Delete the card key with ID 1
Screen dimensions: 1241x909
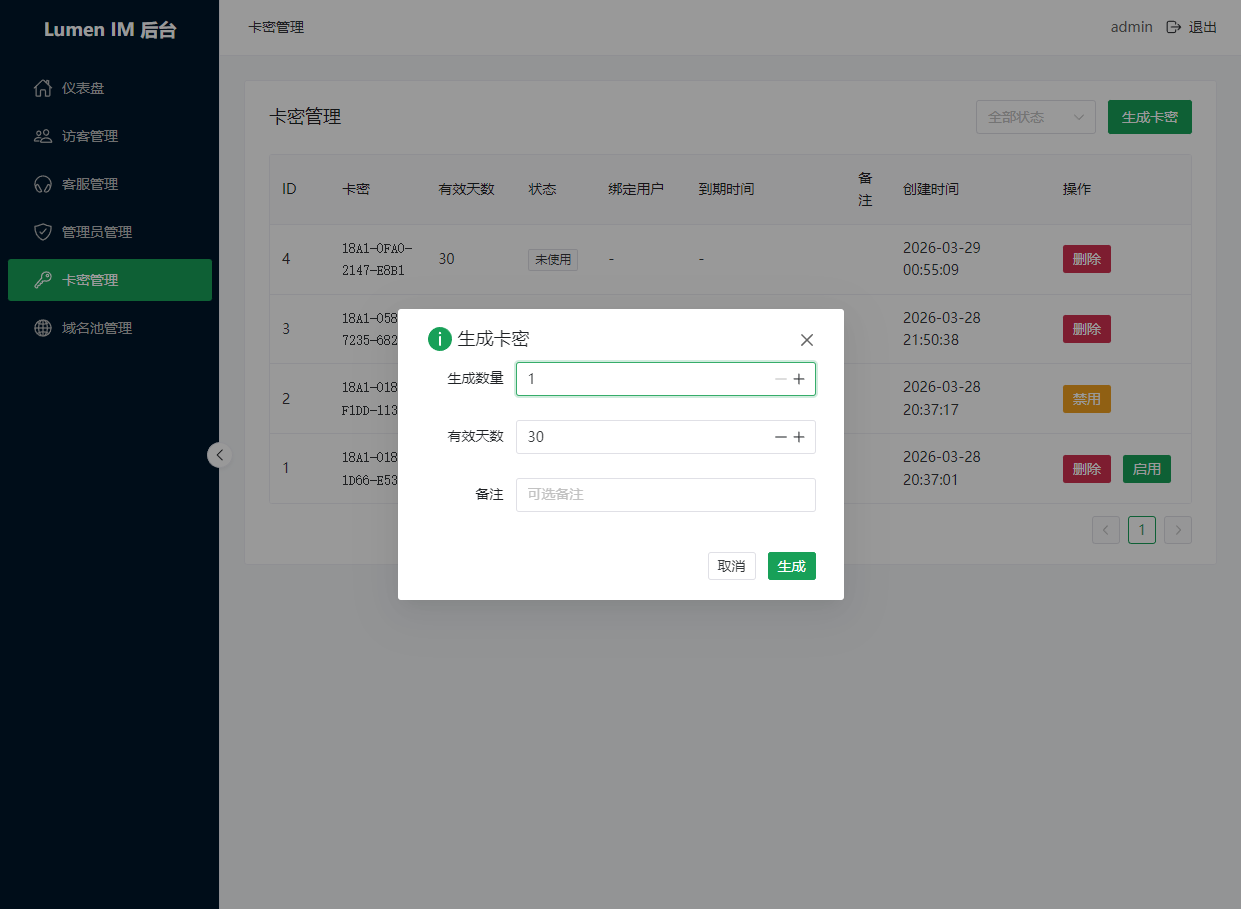[x=1087, y=469]
